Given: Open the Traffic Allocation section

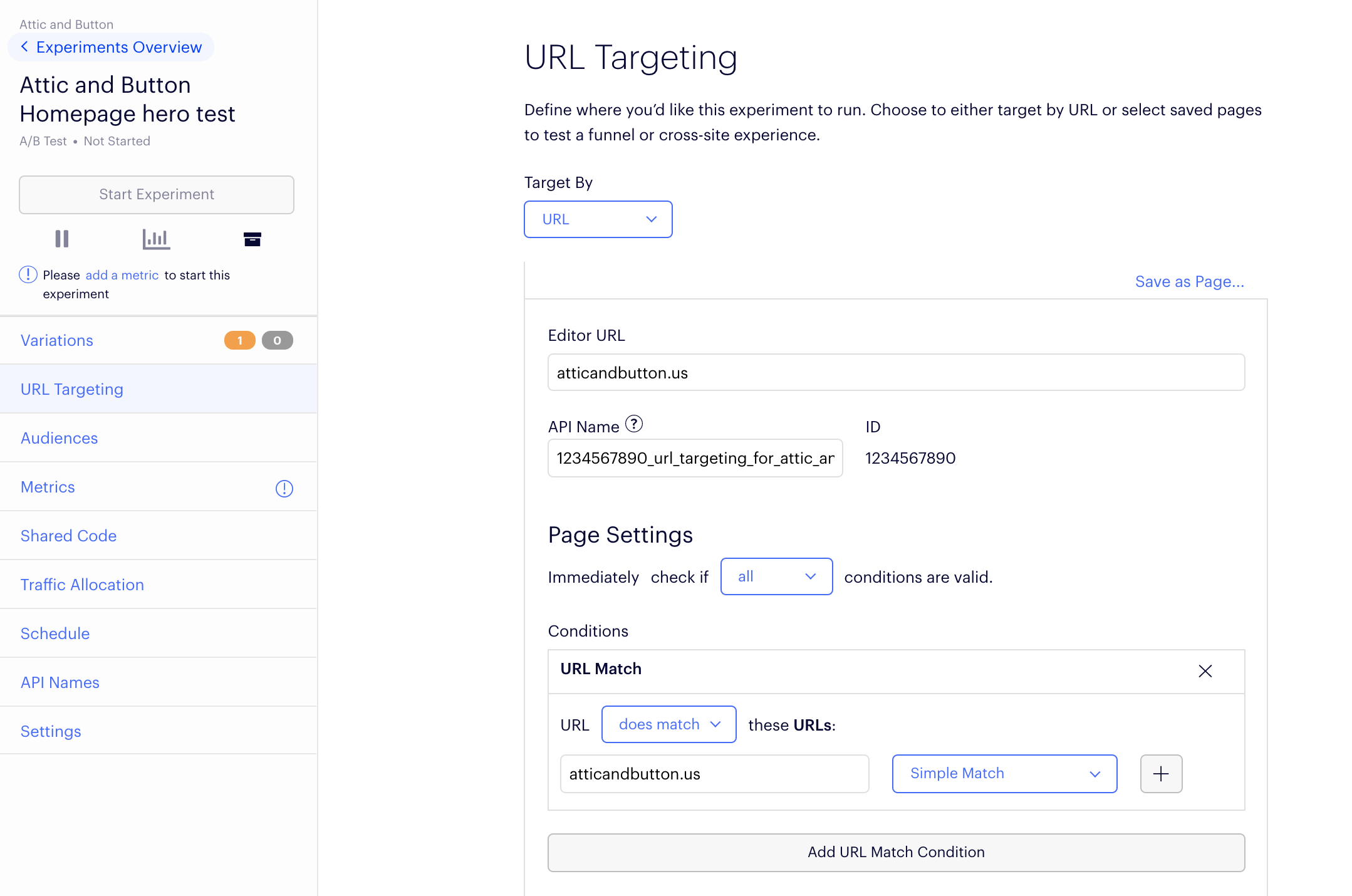Looking at the screenshot, I should pyautogui.click(x=82, y=585).
